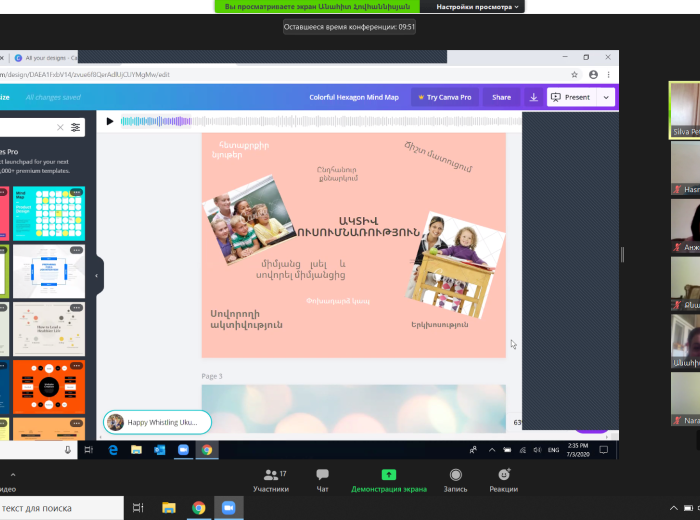Open local taskbar Zoom icon
The height and width of the screenshot is (520, 700).
click(x=229, y=508)
